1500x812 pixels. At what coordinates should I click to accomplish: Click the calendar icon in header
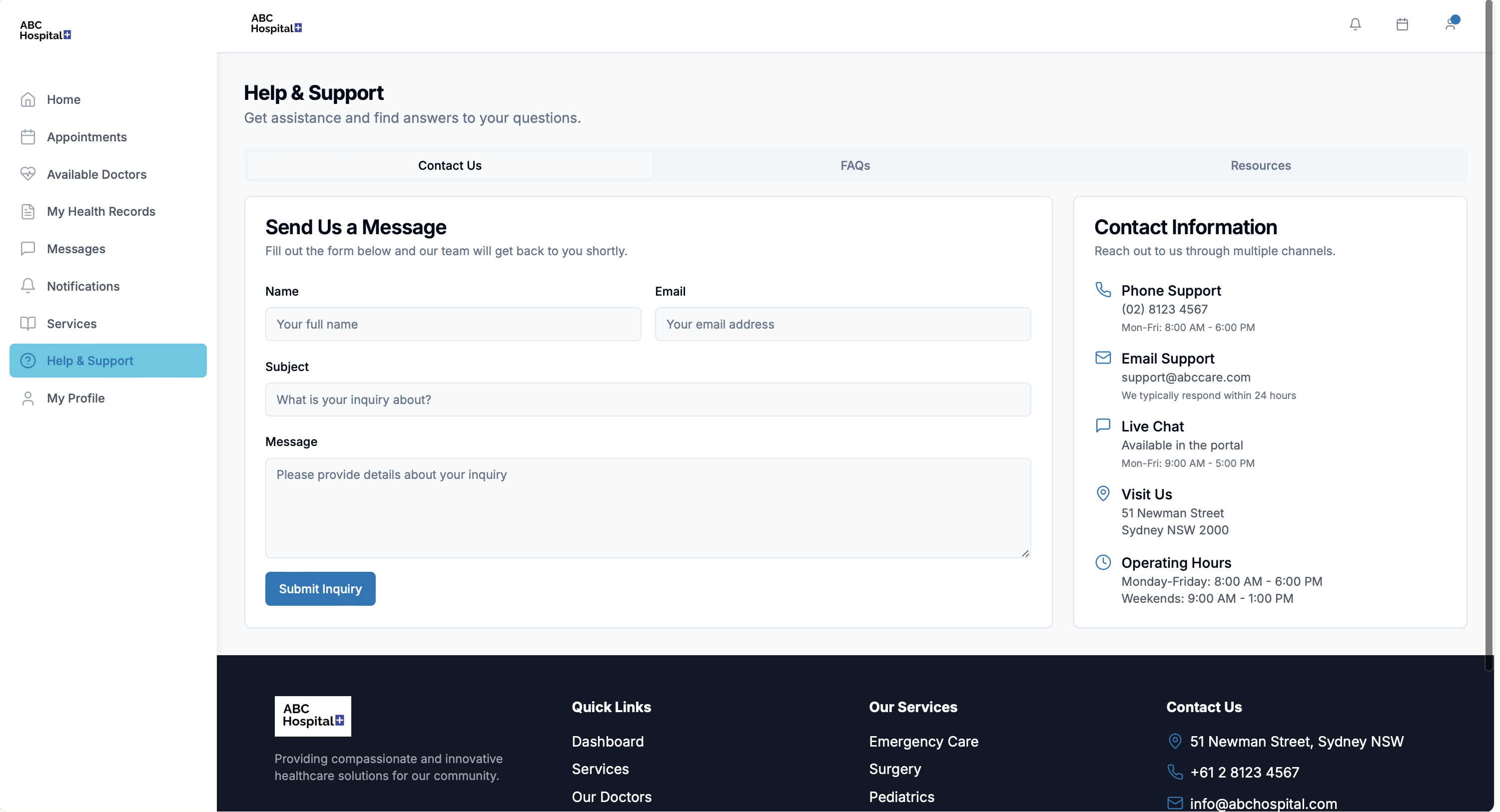point(1402,24)
